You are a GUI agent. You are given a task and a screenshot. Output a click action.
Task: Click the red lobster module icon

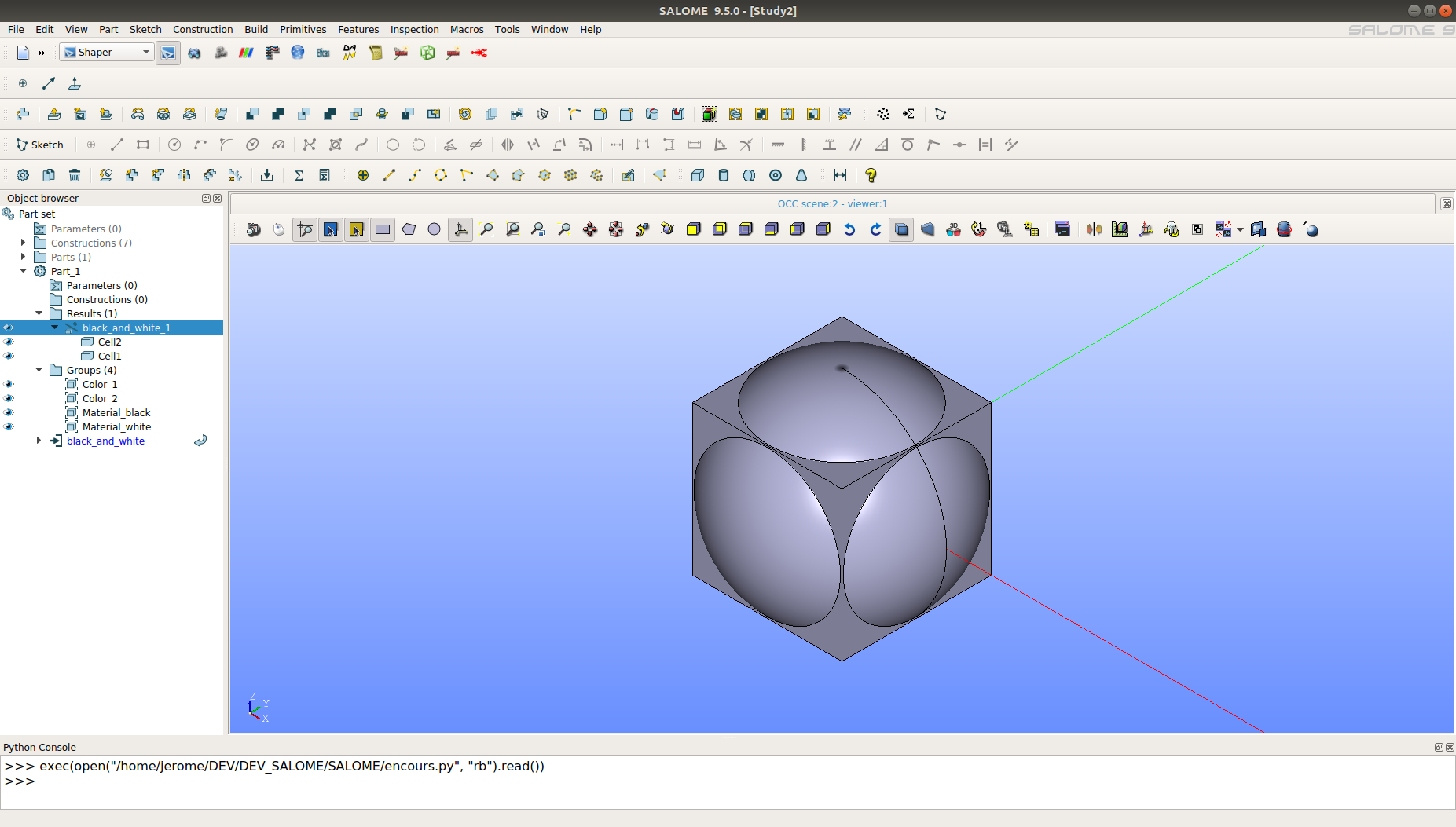(x=479, y=53)
